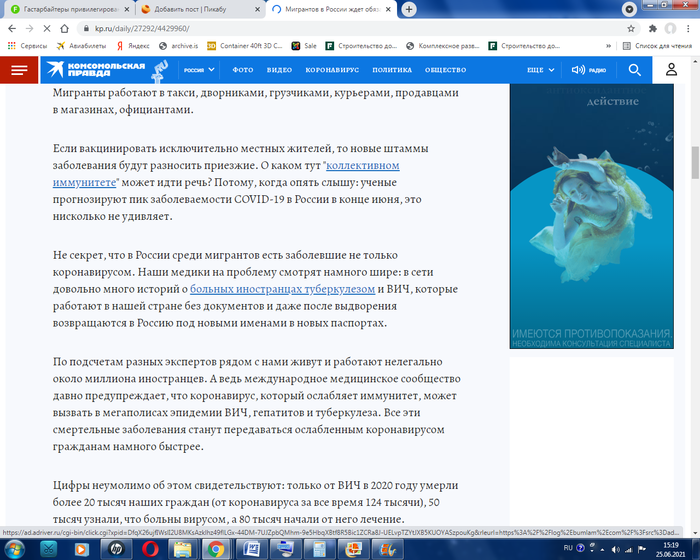Open the Авиабилеты bookmark
Screen dimensions: 700x560
(x=82, y=46)
